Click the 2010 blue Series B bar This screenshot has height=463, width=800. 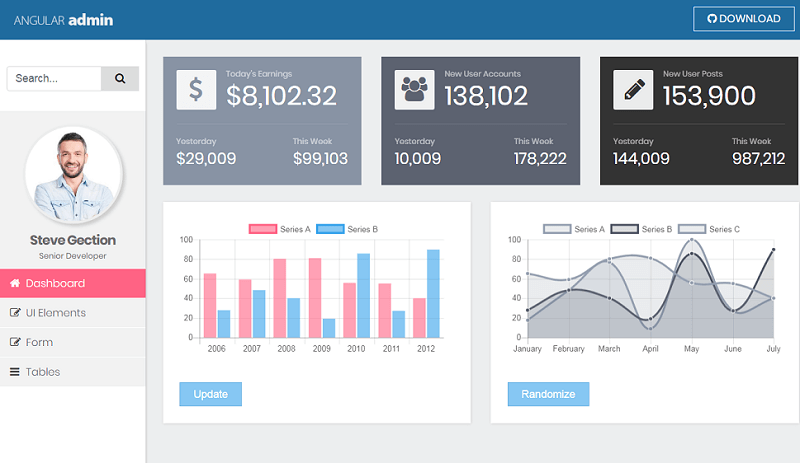tap(363, 296)
